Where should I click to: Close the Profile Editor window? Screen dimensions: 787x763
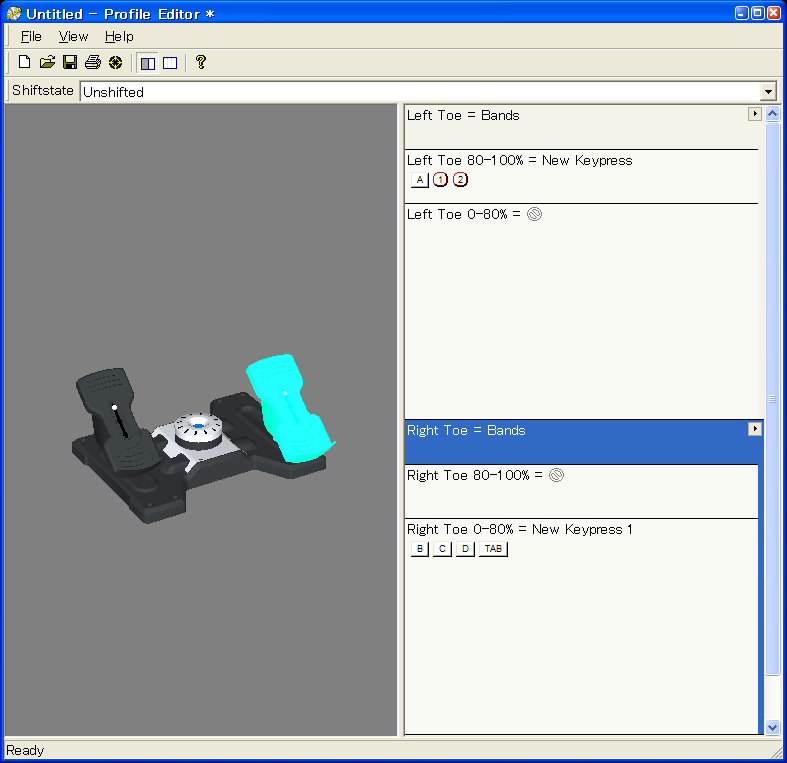pyautogui.click(x=773, y=13)
